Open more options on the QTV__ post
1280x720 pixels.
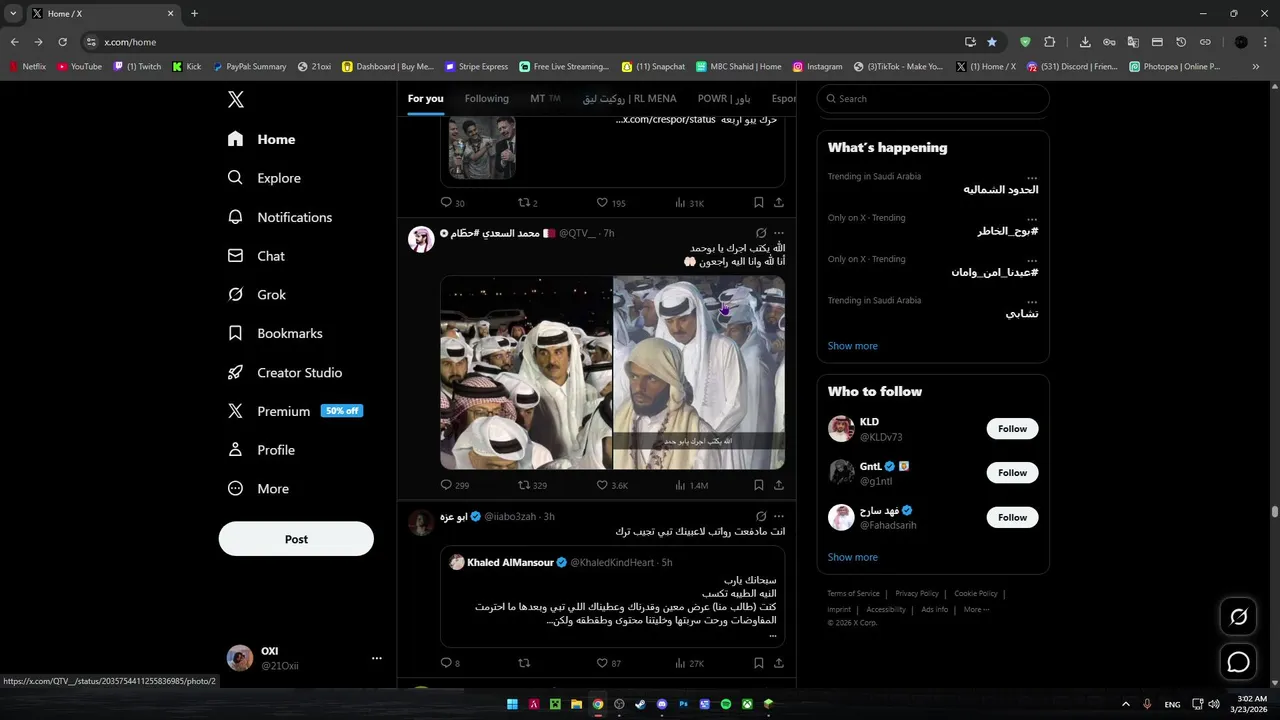coord(778,233)
